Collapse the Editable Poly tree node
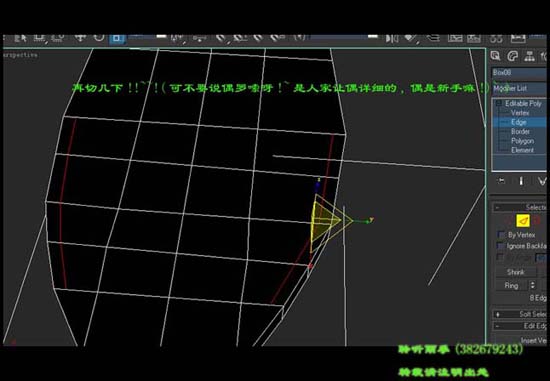 click(498, 103)
